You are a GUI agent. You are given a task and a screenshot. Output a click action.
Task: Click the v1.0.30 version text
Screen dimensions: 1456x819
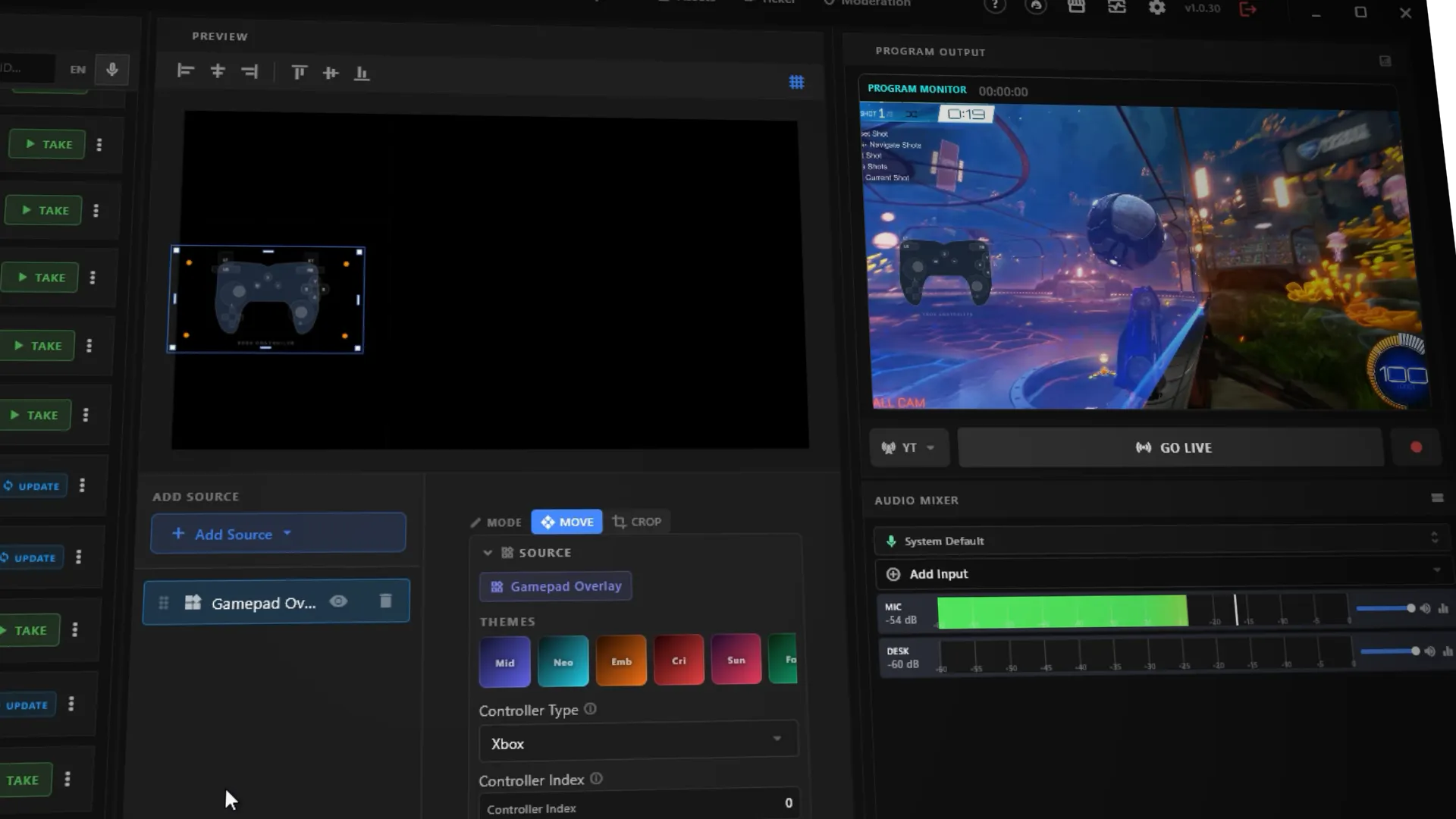[x=1202, y=8]
